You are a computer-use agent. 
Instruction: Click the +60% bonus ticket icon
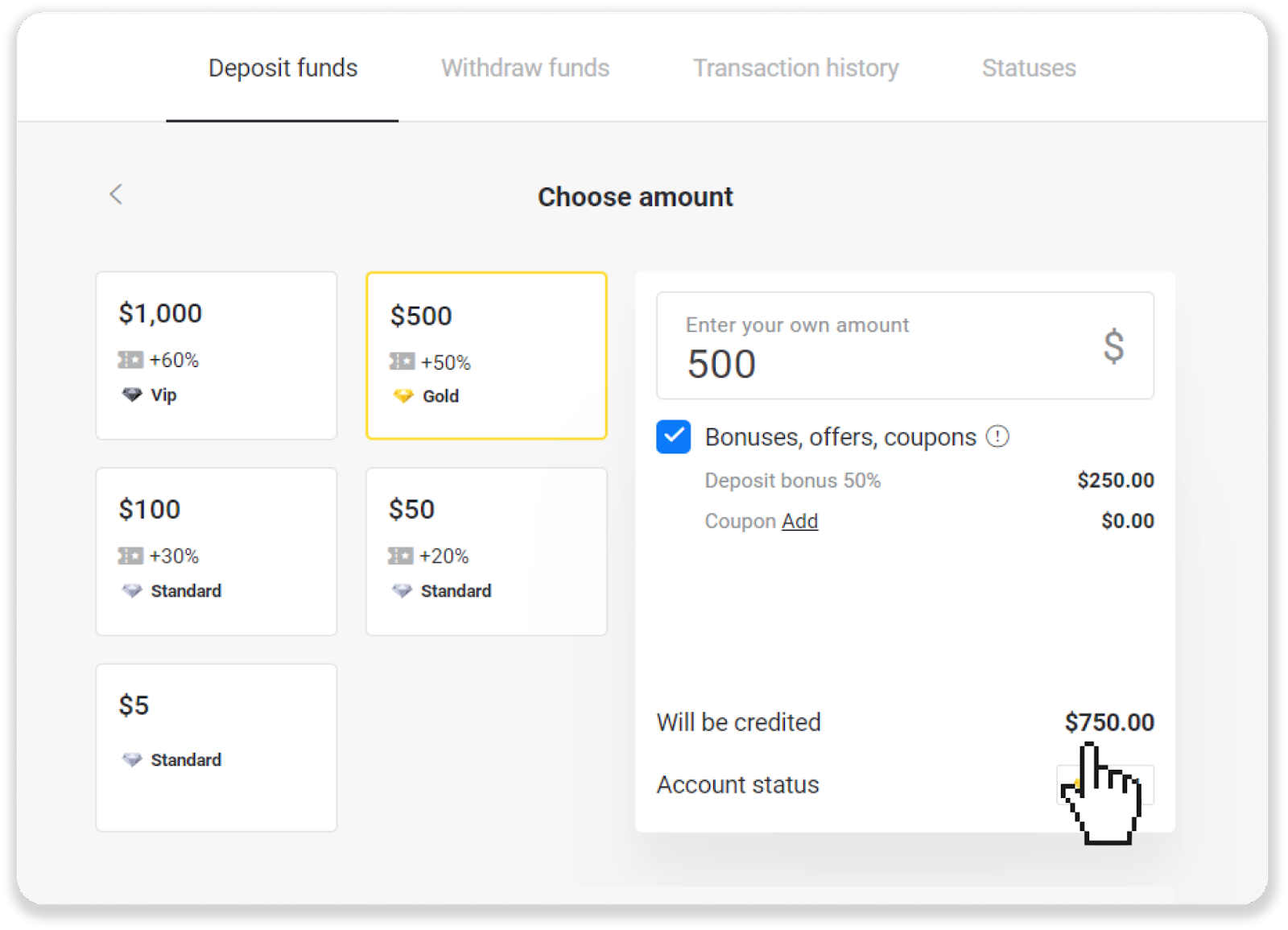130,360
